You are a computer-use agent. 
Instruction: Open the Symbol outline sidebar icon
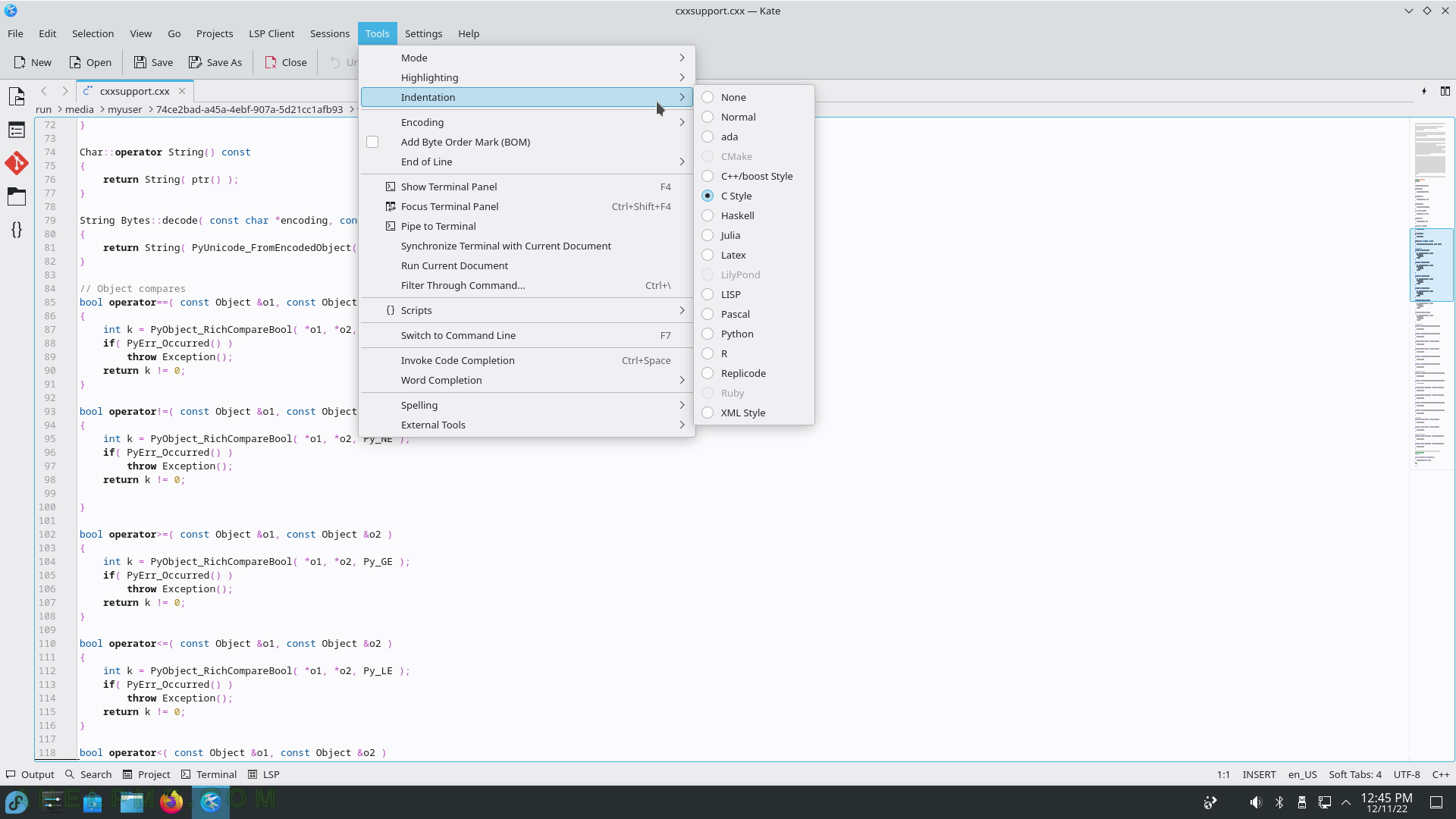coord(17,130)
